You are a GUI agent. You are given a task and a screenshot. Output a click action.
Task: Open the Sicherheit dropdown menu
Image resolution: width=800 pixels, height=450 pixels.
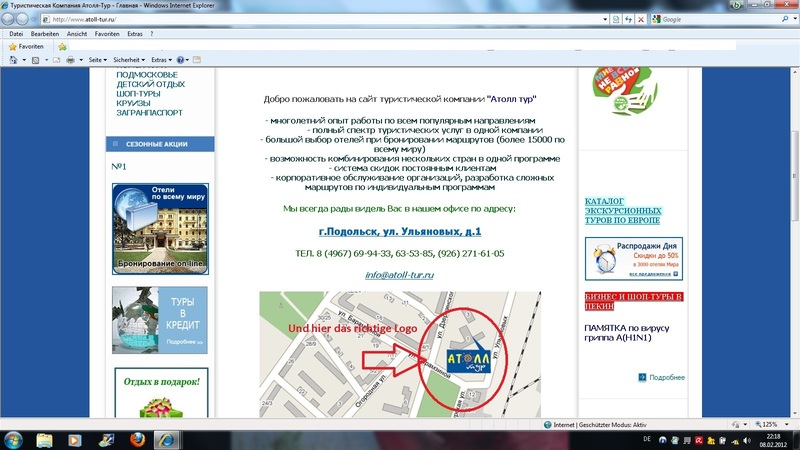[x=129, y=60]
